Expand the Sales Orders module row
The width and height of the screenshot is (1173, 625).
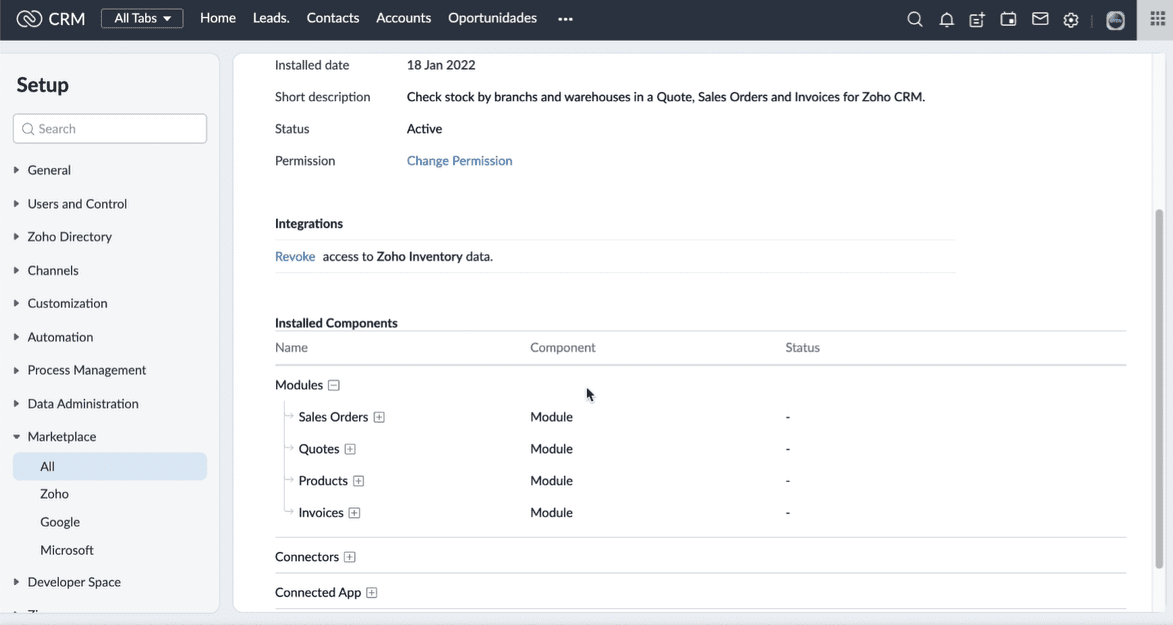click(379, 417)
